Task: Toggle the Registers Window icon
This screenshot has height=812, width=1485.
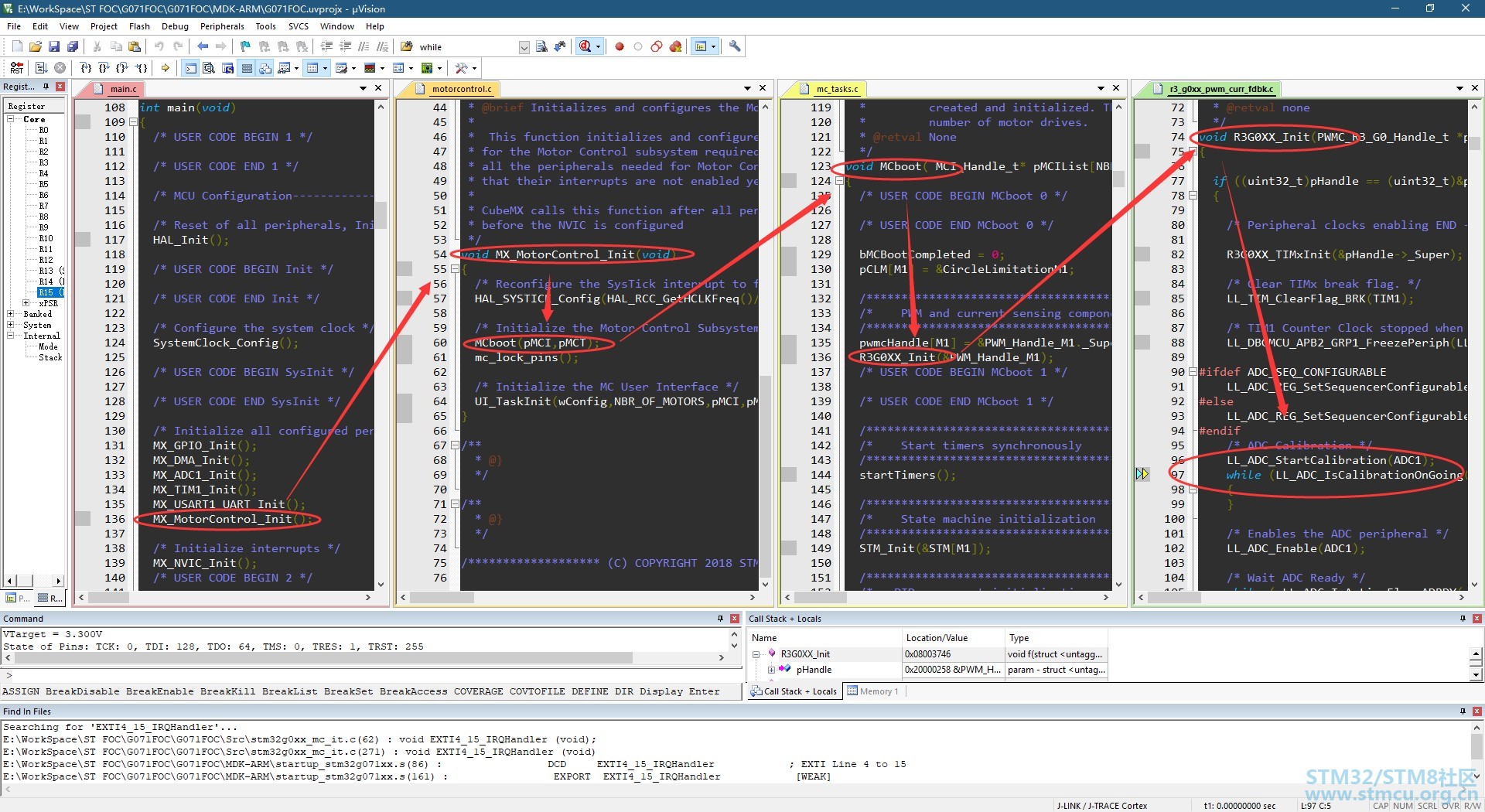Action: tap(247, 68)
